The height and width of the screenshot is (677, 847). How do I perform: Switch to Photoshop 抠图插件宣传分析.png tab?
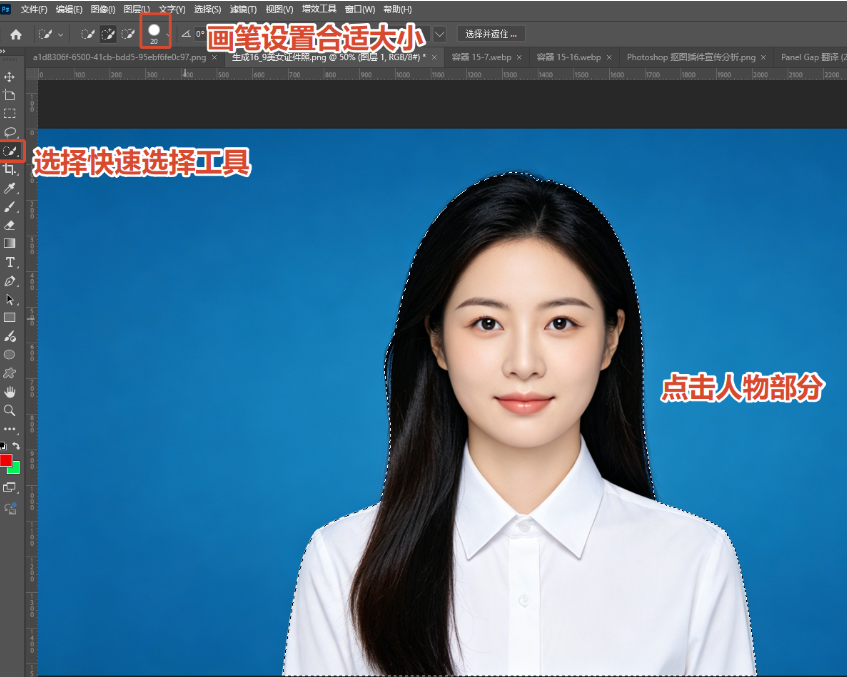pos(691,57)
